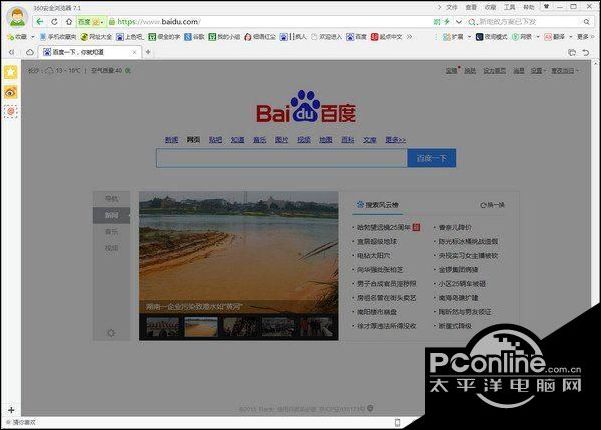Open dropdown arrow next to 翻译

pos(571,37)
